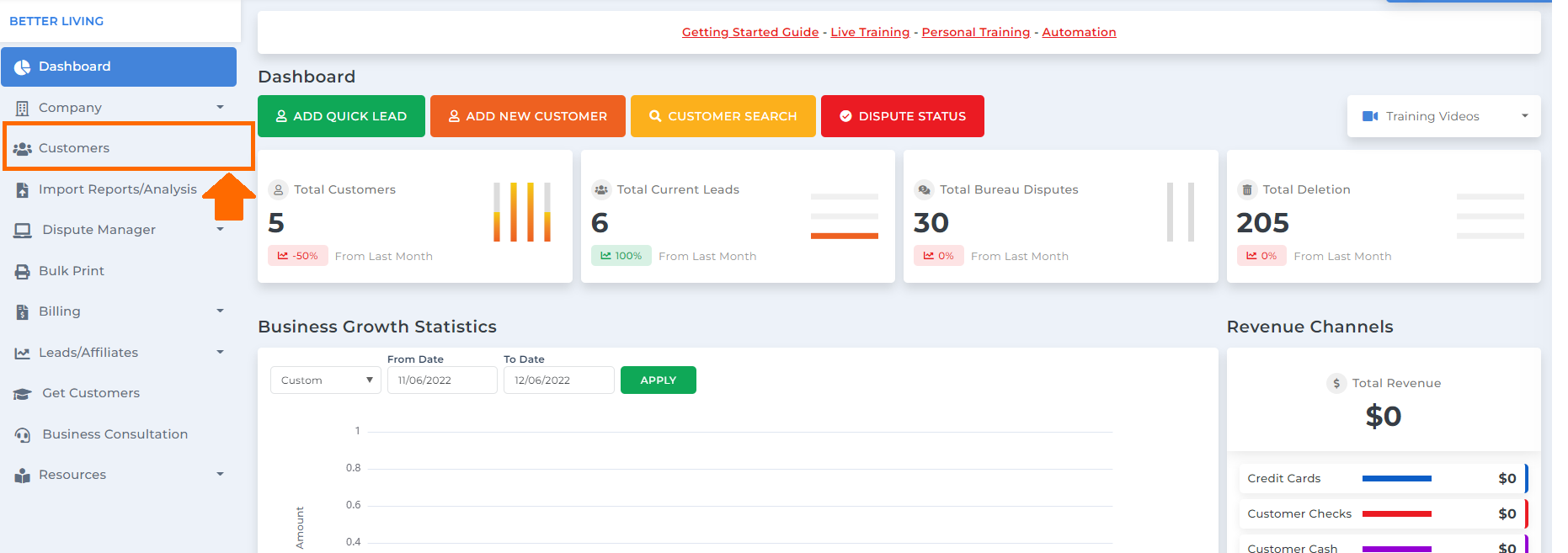Click the Dispute Manager laptop icon
The image size is (1568, 553).
coord(23,231)
